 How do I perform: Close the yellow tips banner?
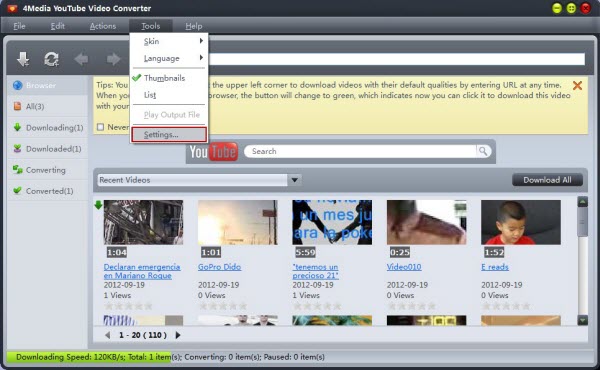(577, 85)
